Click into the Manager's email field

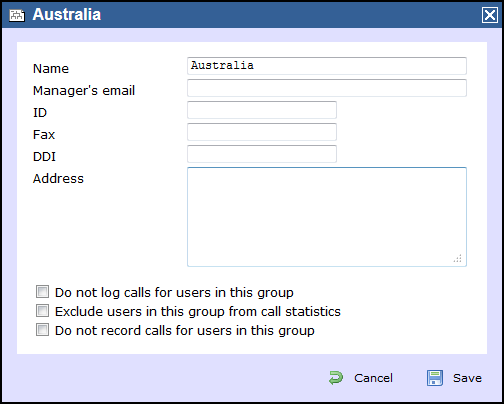tap(327, 88)
